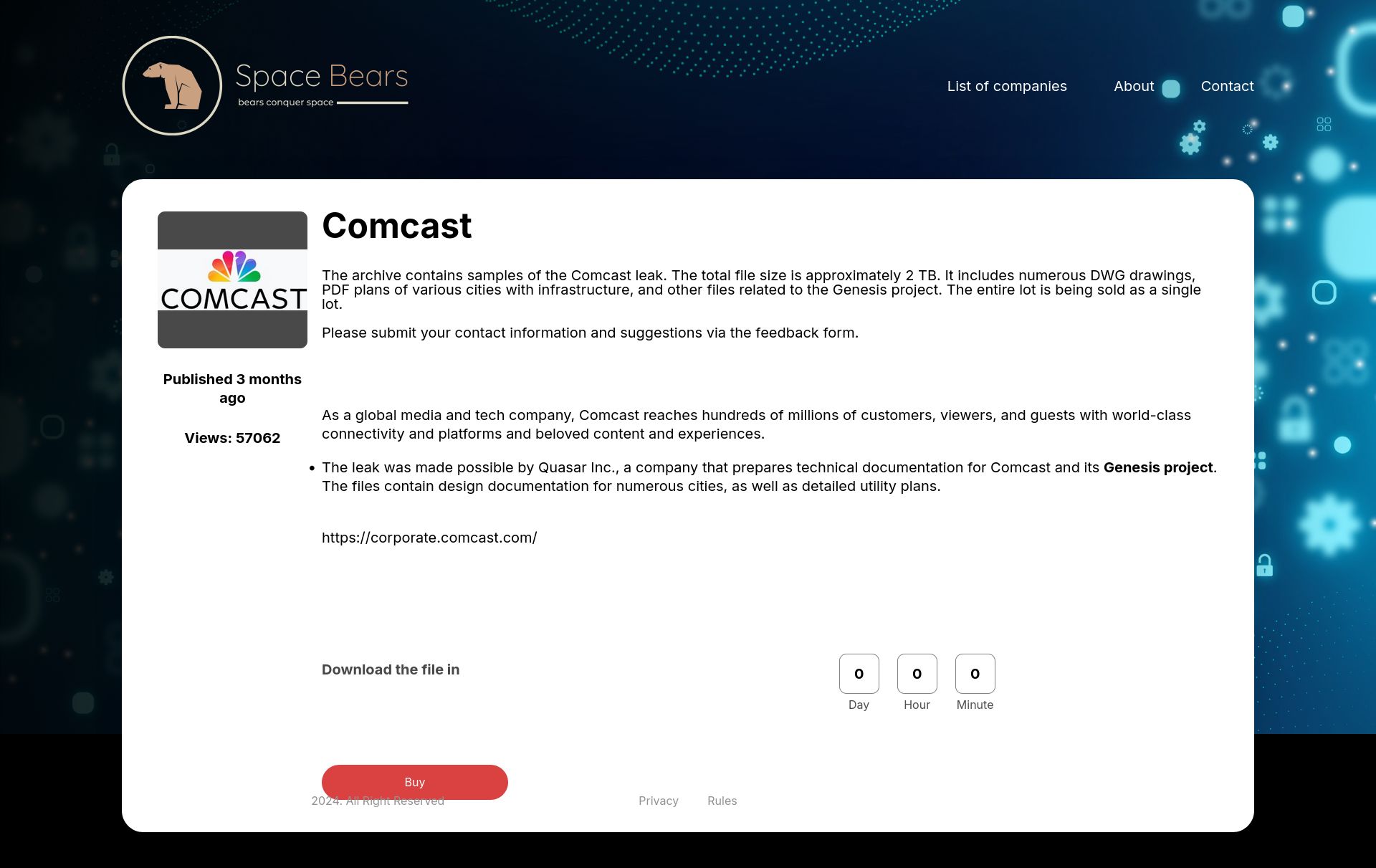The width and height of the screenshot is (1376, 868).
Task: Click the Views: 57062 text
Action: (x=232, y=438)
